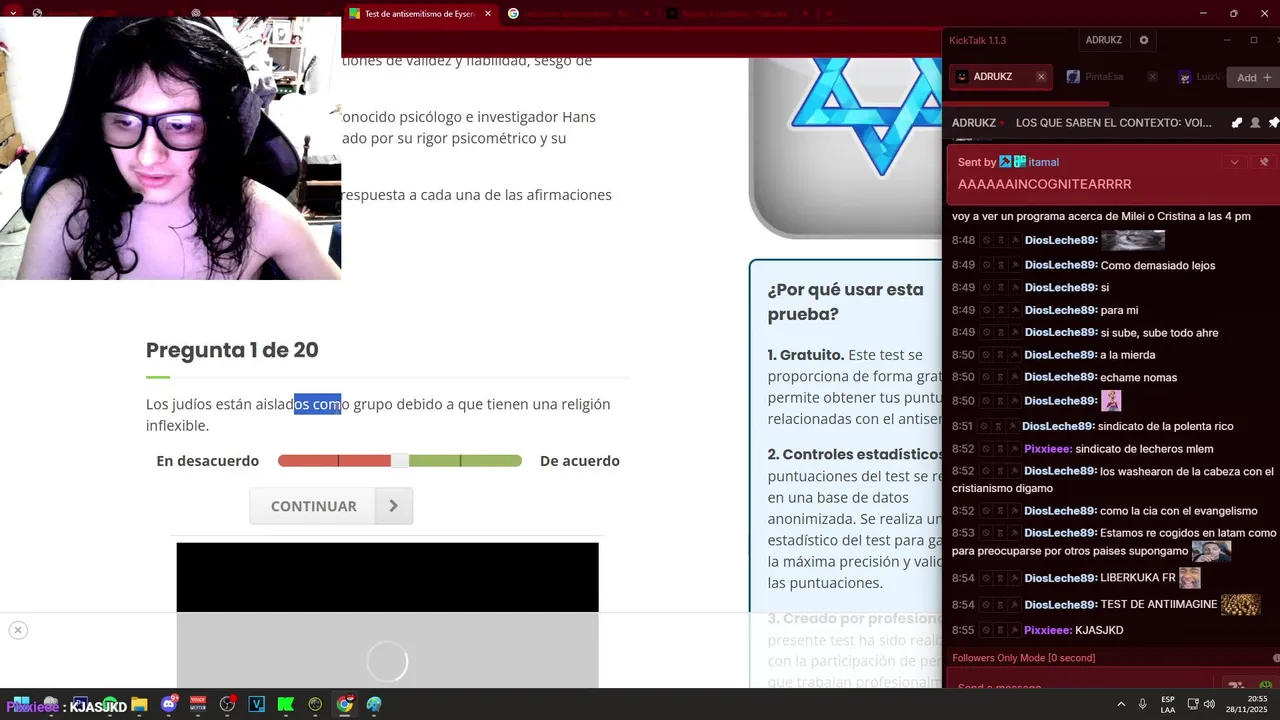Click Pixxieee name on KJASJKD message
The image size is (1280, 720).
pyautogui.click(x=1048, y=630)
